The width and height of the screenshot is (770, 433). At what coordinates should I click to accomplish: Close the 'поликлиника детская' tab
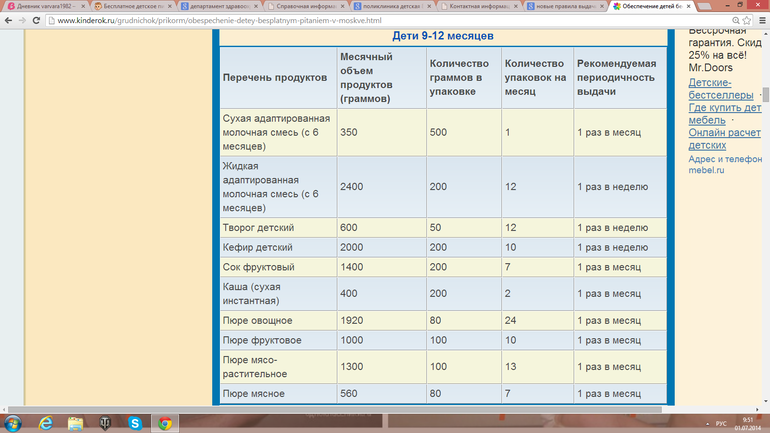coord(429,6)
